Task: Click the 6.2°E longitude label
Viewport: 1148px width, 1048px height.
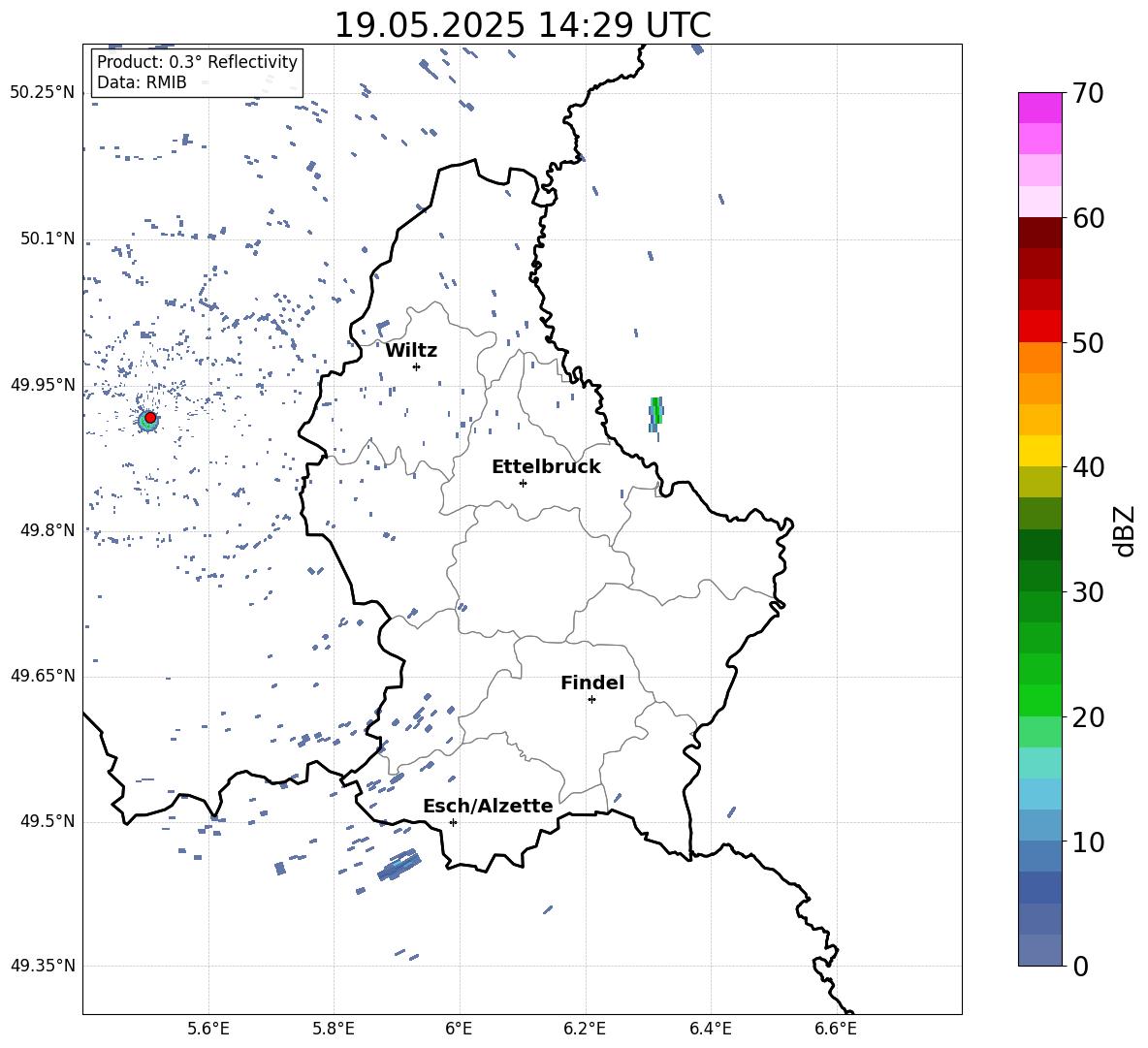Action: [585, 1030]
